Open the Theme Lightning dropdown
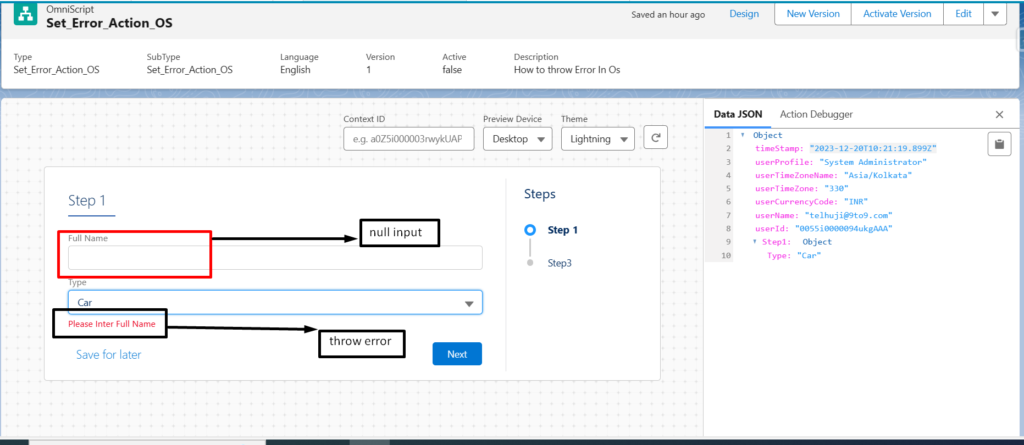This screenshot has width=1024, height=445. click(x=598, y=139)
